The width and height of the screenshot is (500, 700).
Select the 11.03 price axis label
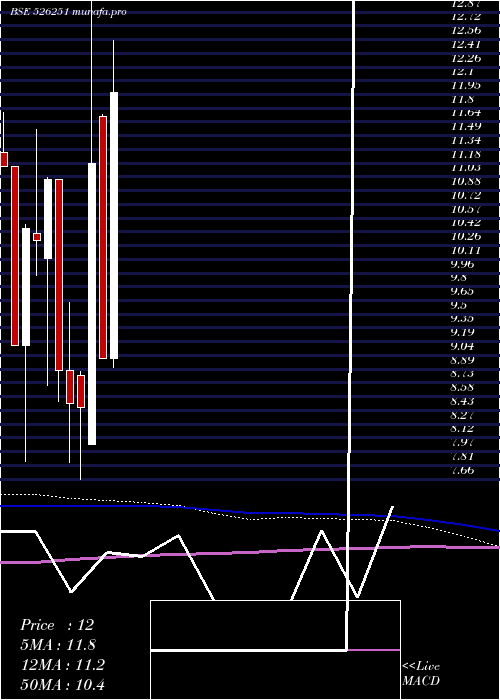(466, 167)
